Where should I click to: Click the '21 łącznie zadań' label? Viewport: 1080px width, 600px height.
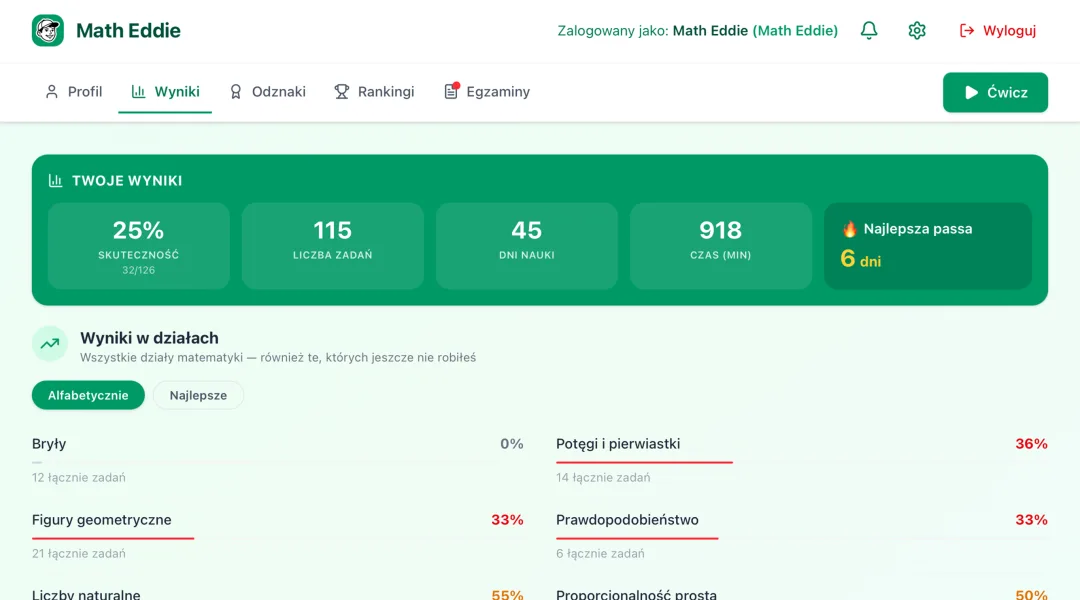[79, 553]
